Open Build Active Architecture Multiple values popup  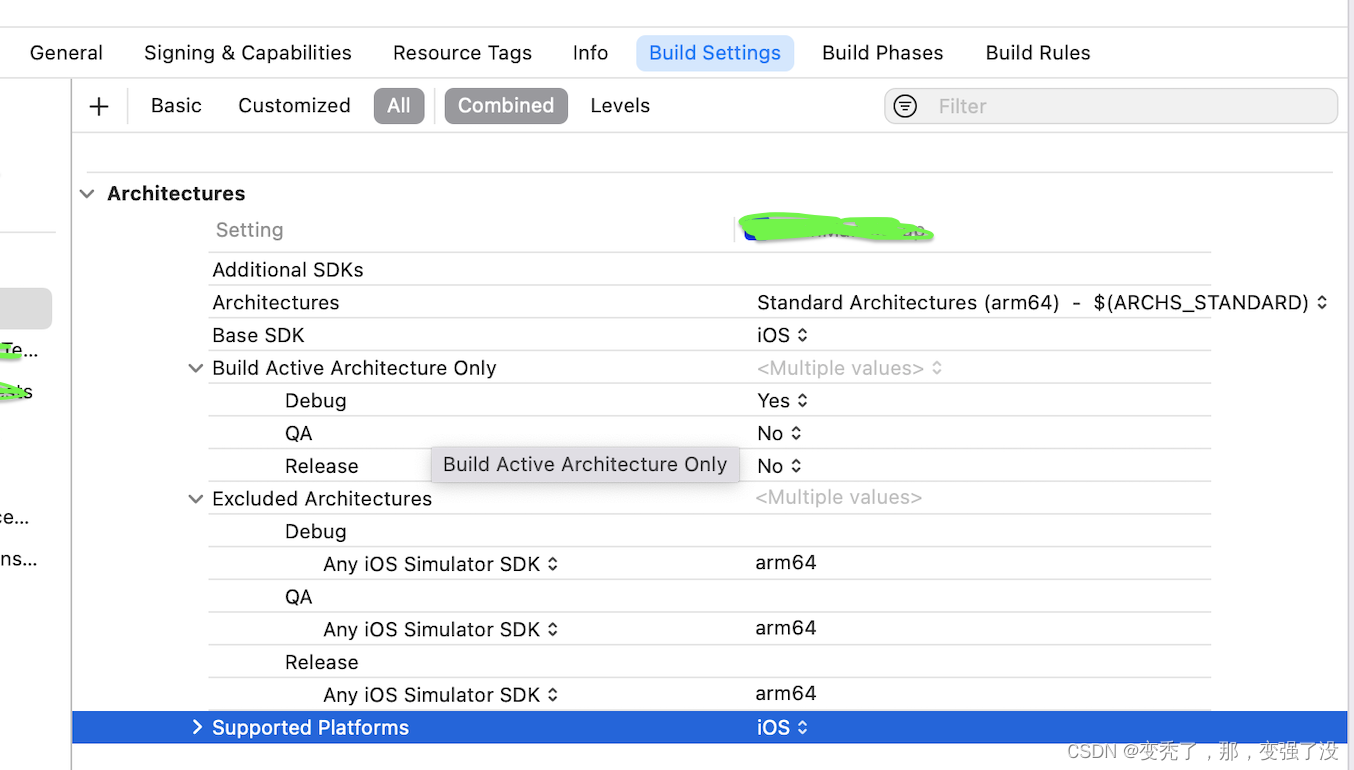click(849, 368)
